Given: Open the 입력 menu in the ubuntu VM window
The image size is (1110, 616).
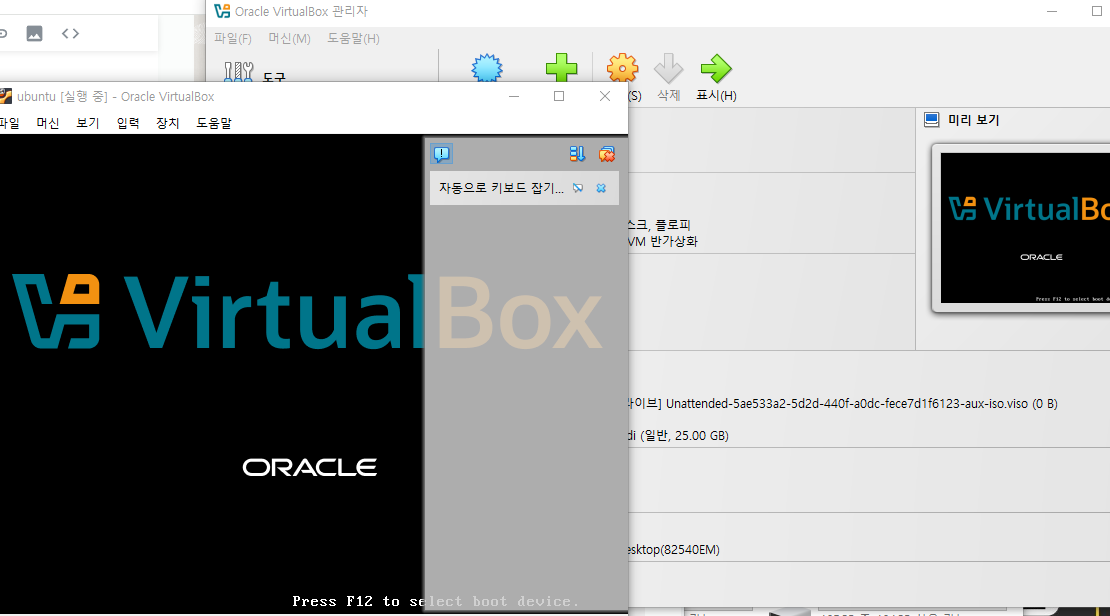Looking at the screenshot, I should point(128,123).
